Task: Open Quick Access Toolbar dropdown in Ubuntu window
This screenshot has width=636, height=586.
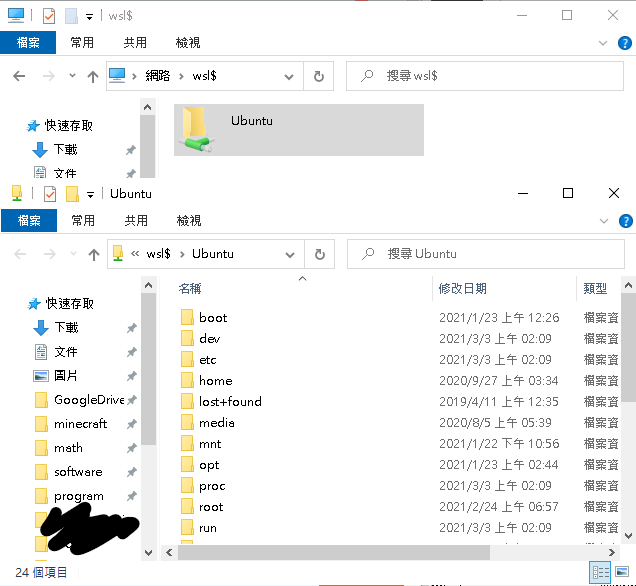Action: (x=90, y=195)
